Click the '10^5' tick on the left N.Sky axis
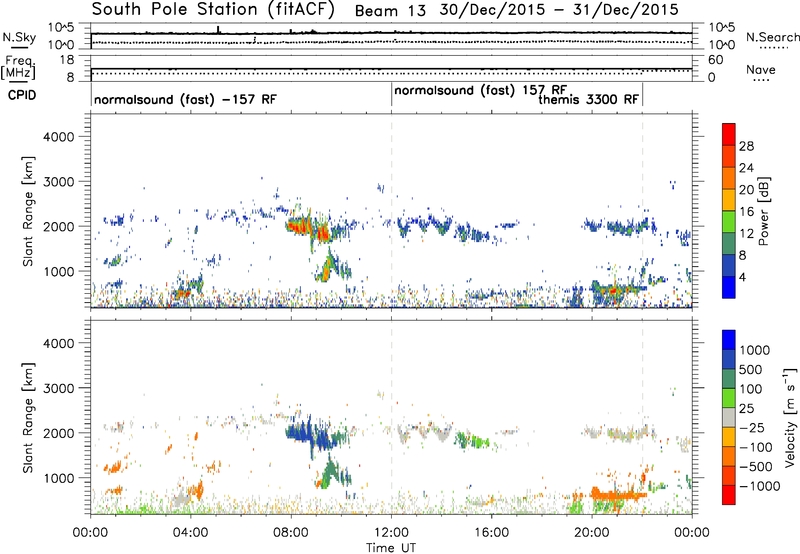The image size is (800, 554). (61, 27)
